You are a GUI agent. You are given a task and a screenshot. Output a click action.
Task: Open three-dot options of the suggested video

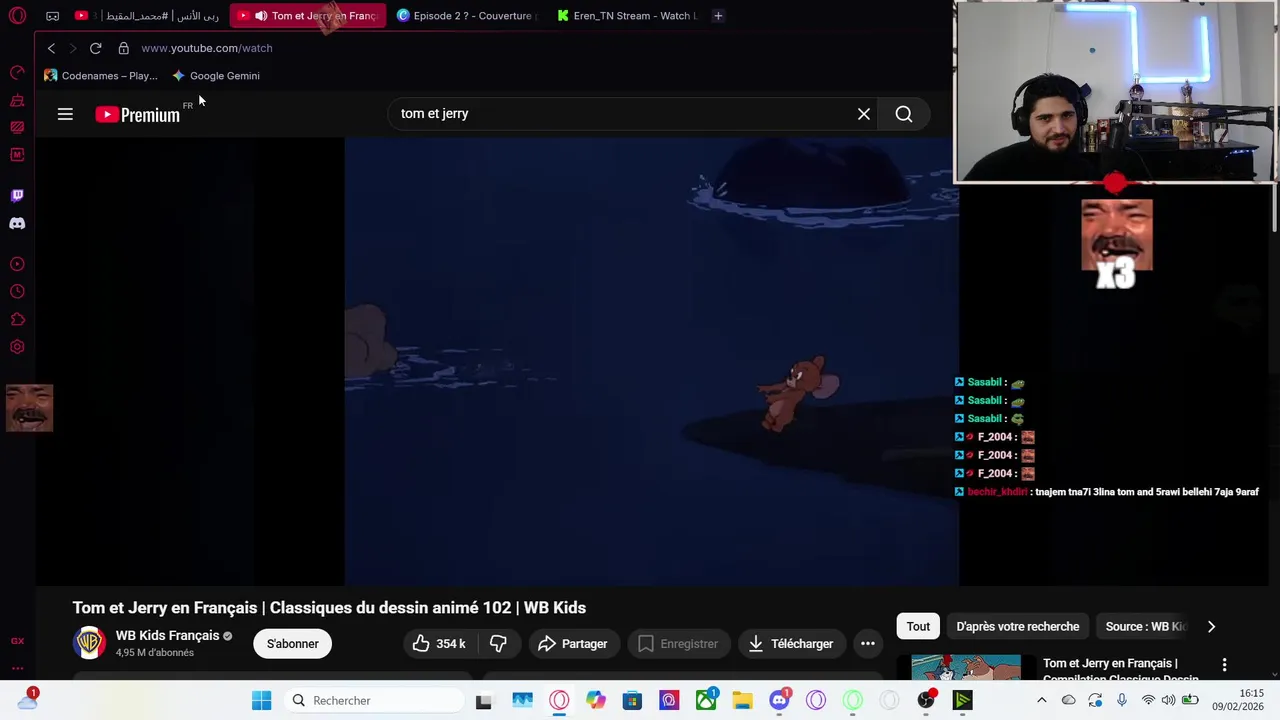pyautogui.click(x=1224, y=665)
